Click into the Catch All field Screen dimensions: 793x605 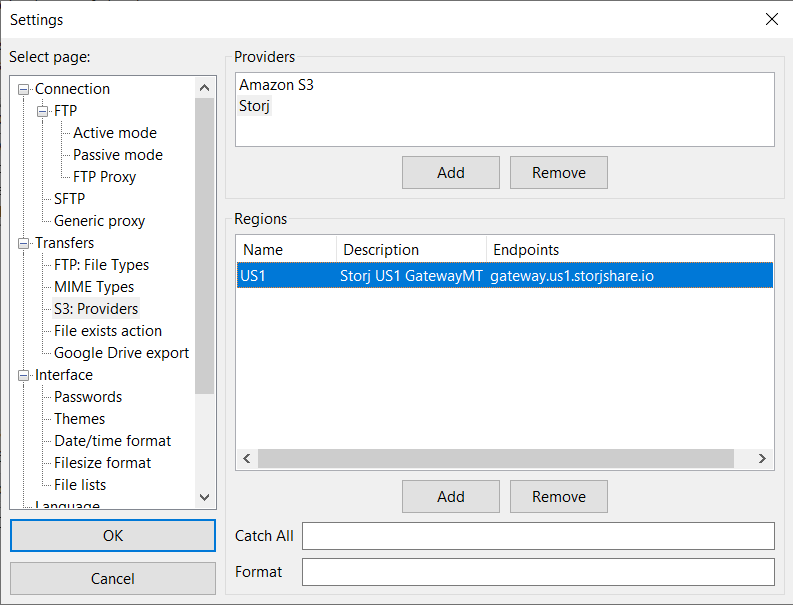click(x=538, y=536)
